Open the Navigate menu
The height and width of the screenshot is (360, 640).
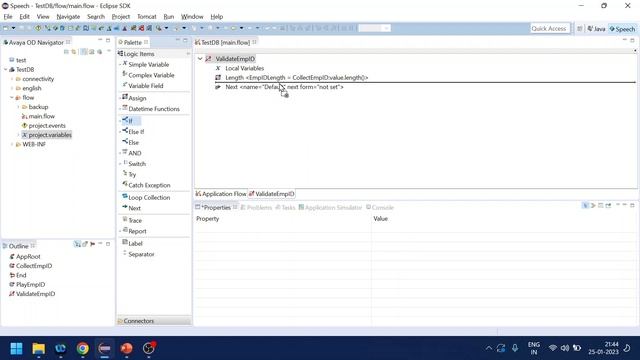[x=68, y=17]
